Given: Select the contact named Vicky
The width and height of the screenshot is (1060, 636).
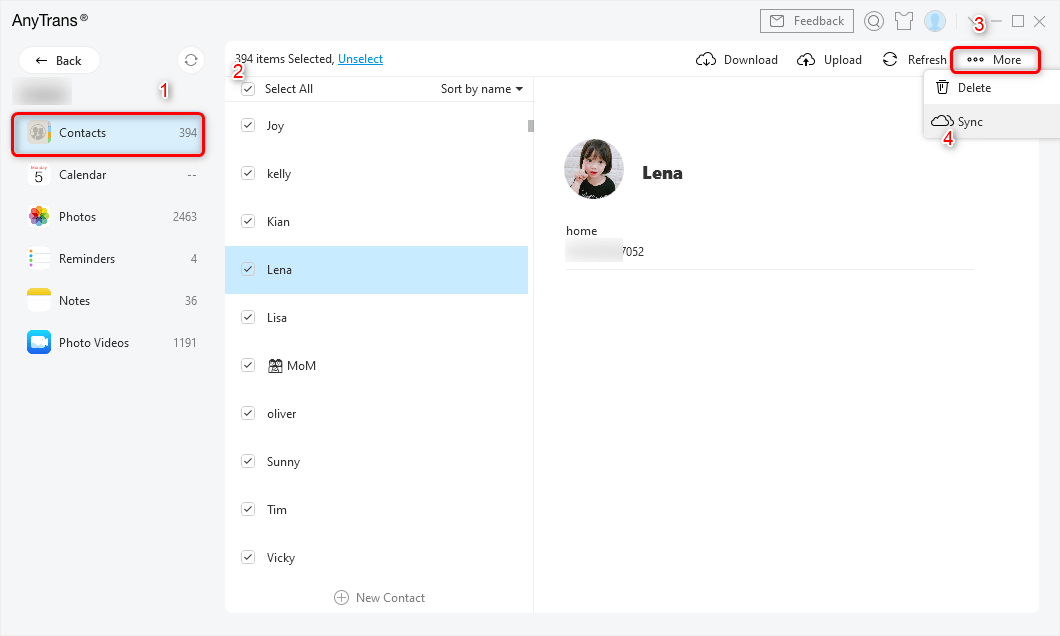Looking at the screenshot, I should (281, 558).
